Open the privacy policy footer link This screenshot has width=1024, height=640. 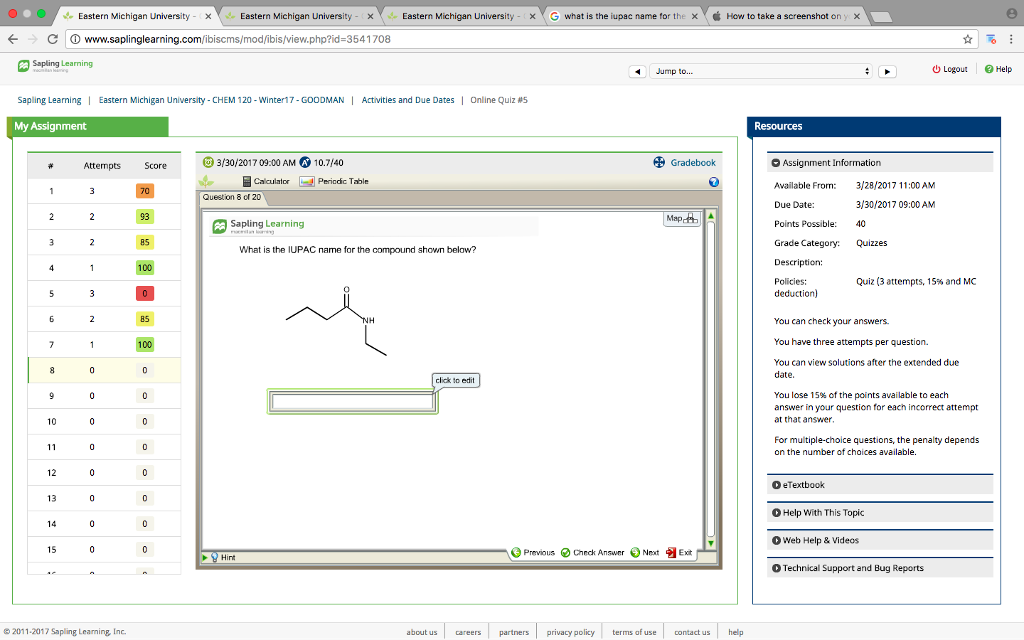(571, 632)
